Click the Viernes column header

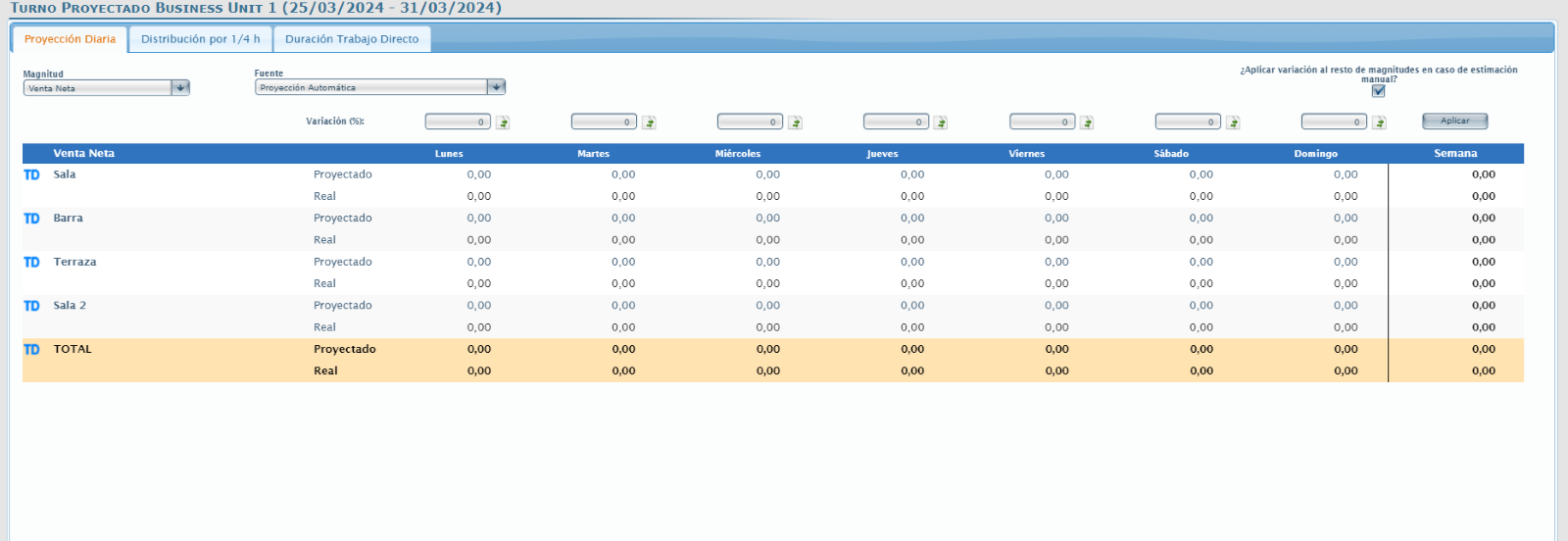point(1027,154)
